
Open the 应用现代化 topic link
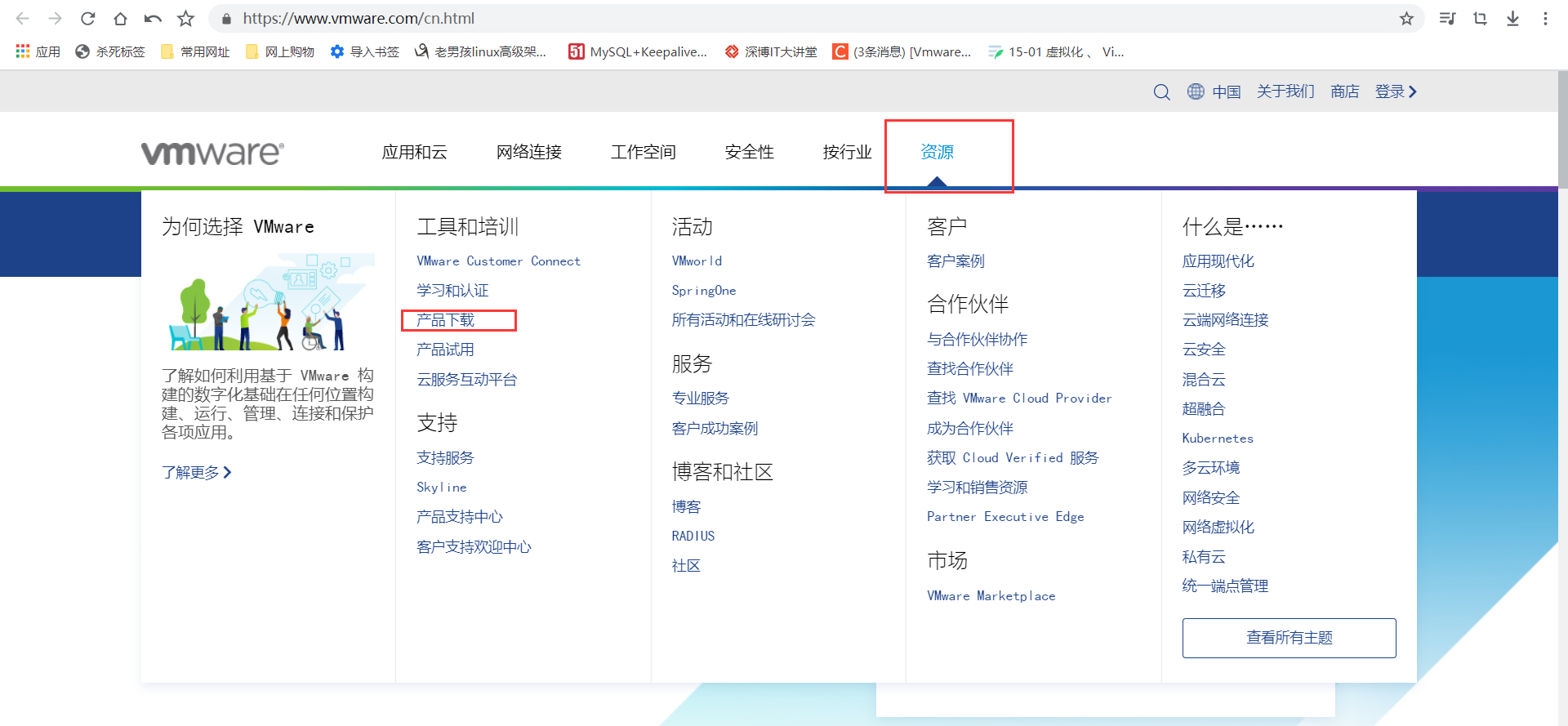click(x=1218, y=261)
